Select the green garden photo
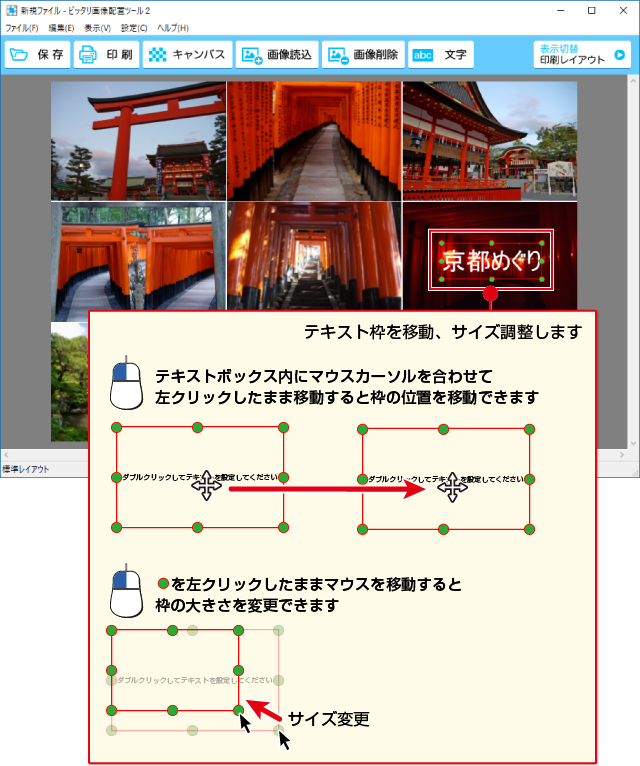The width and height of the screenshot is (640, 766). [69, 382]
